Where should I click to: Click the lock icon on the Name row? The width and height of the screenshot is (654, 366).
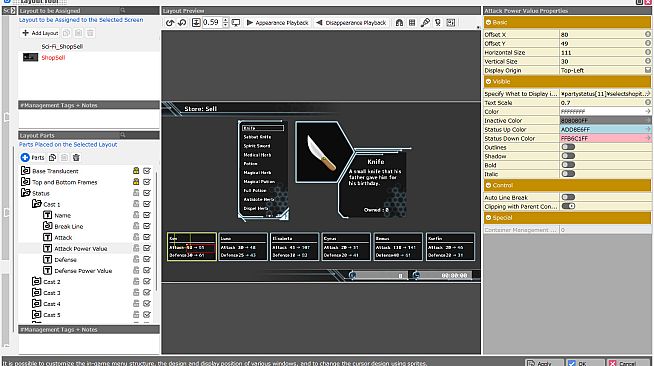click(136, 215)
